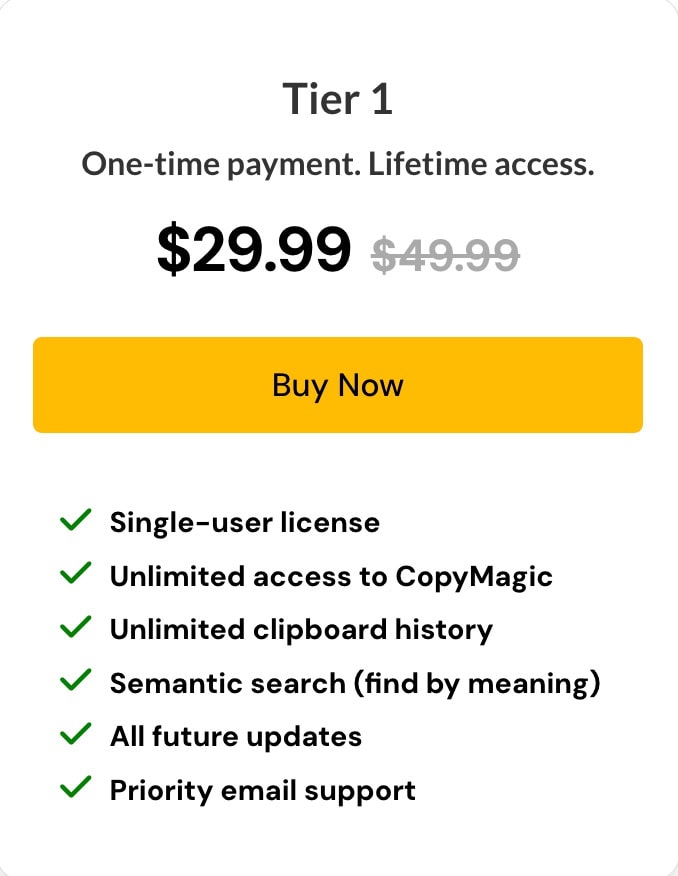Click the Unlimited clipboard history feature text
Screen dimensions: 678x876
[301, 630]
